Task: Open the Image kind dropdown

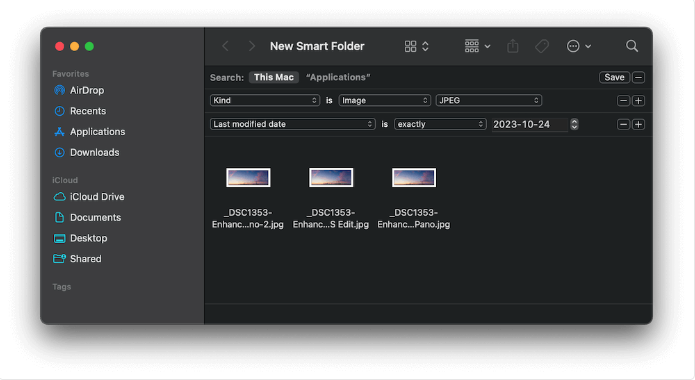Action: [x=385, y=101]
